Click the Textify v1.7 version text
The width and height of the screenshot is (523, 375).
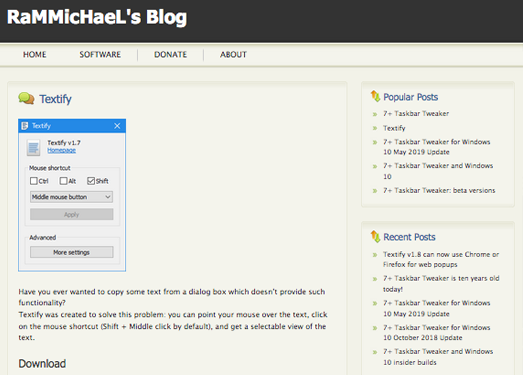click(64, 142)
